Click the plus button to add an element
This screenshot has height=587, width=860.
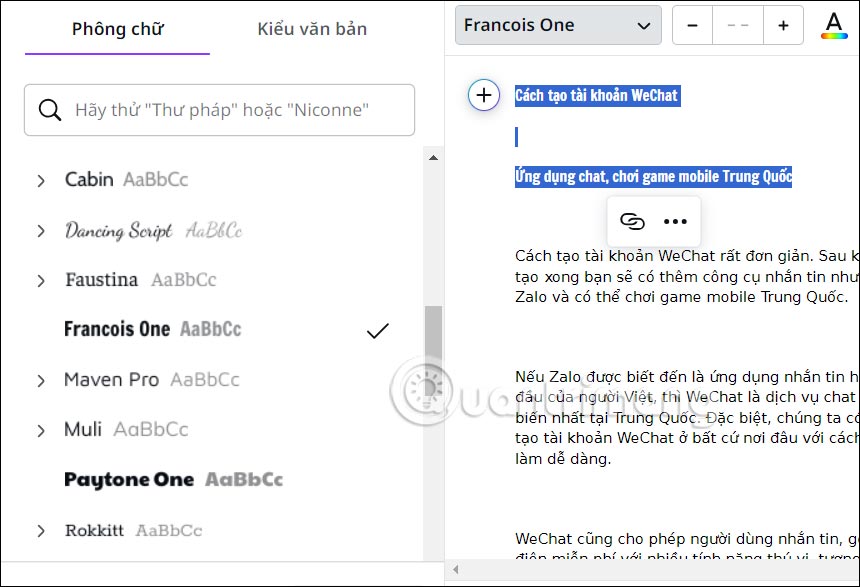(484, 95)
